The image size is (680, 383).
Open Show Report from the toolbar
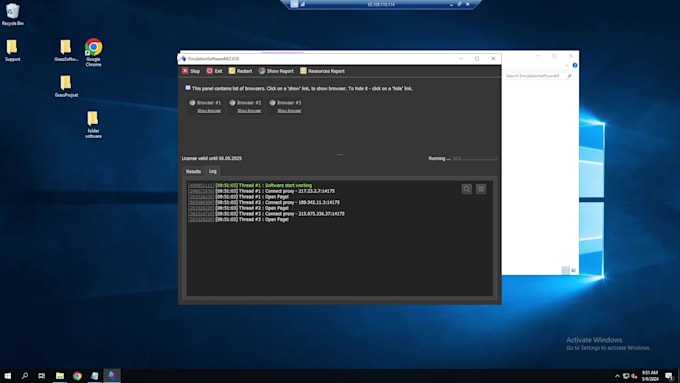tap(276, 71)
